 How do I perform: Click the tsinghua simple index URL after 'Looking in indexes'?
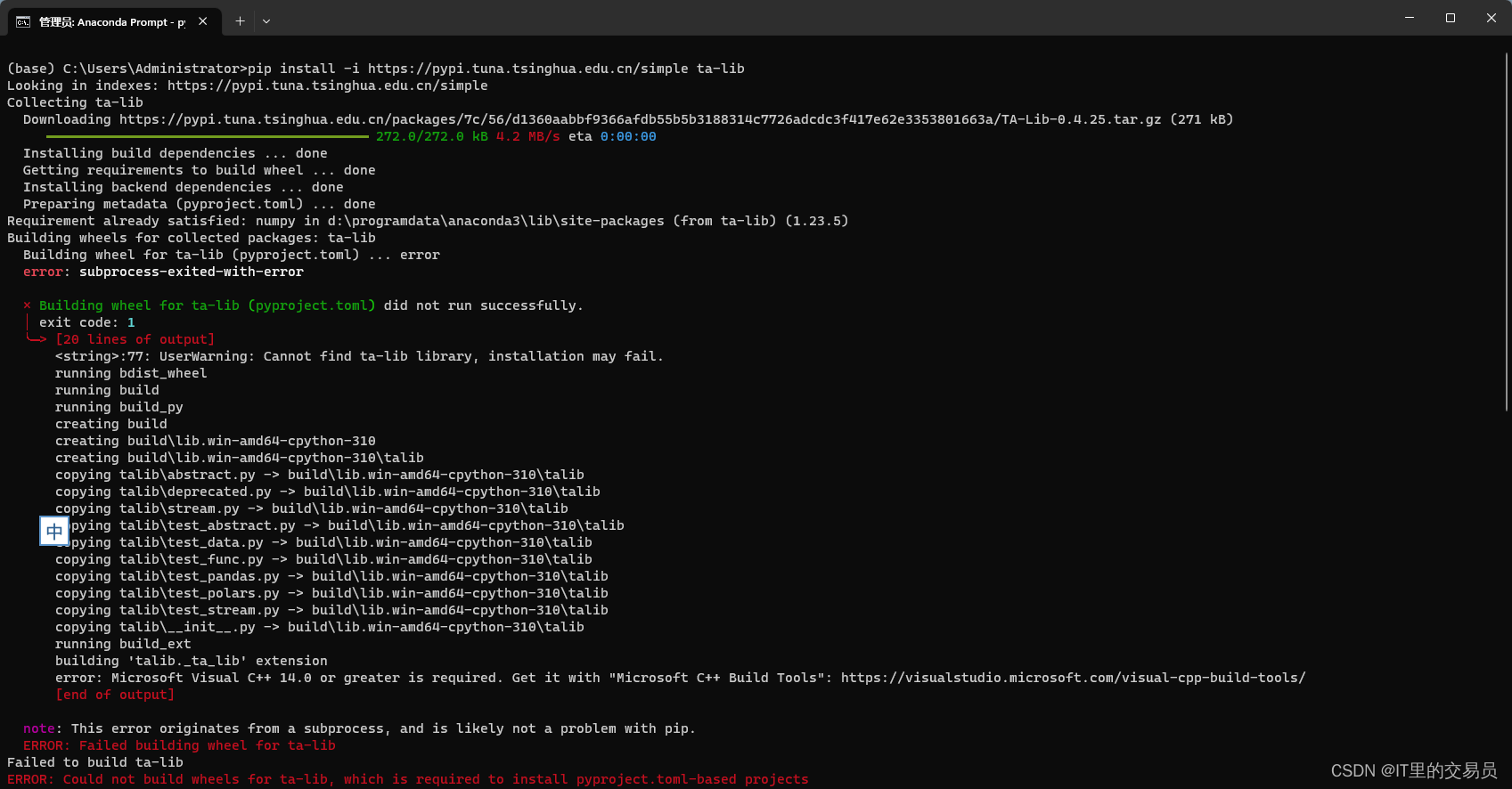327,85
